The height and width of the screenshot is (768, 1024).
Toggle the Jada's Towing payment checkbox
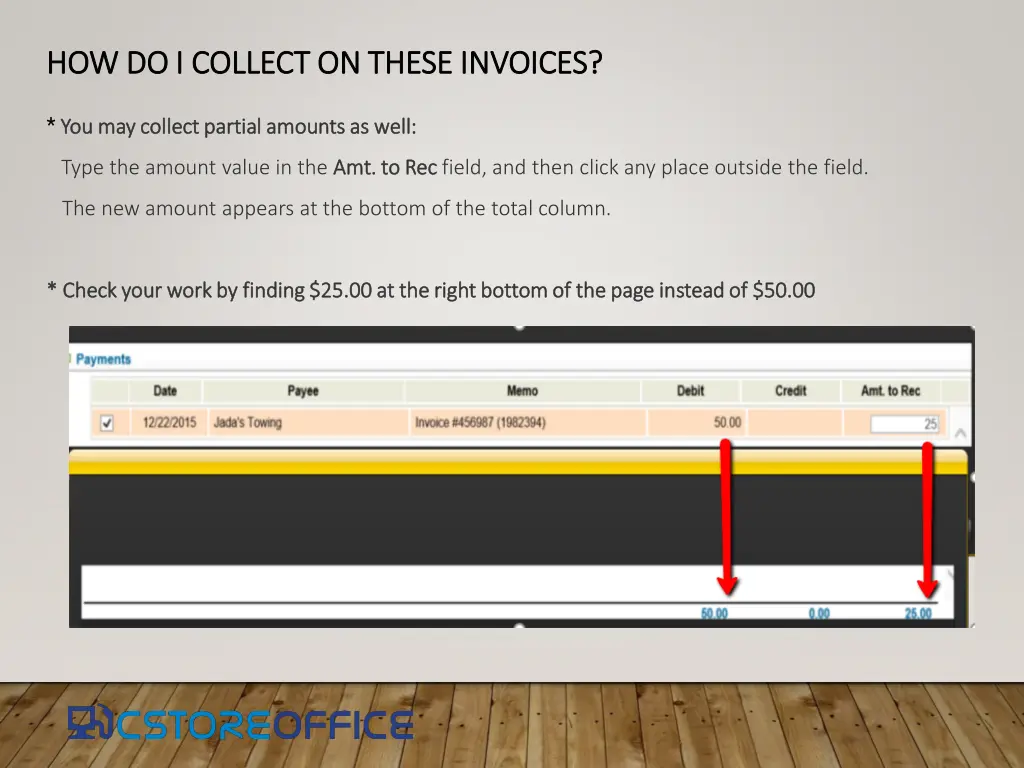107,423
